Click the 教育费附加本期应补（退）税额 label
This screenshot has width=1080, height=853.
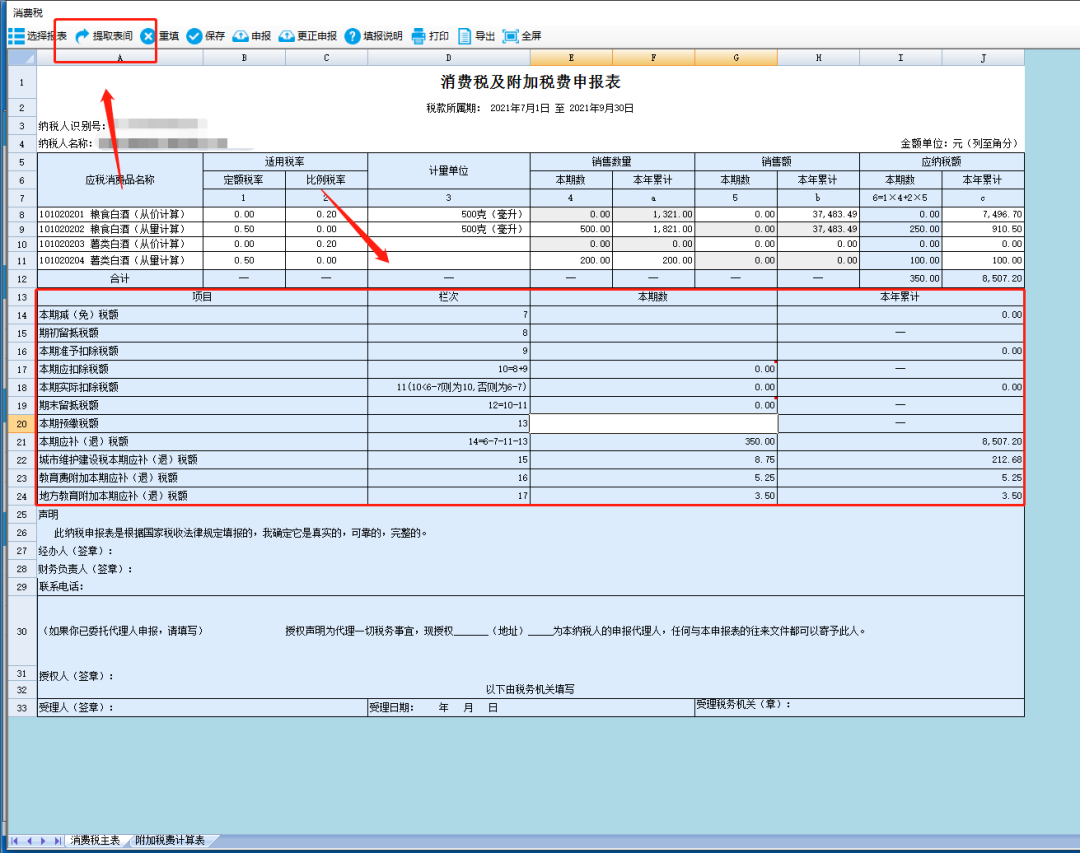pyautogui.click(x=108, y=477)
